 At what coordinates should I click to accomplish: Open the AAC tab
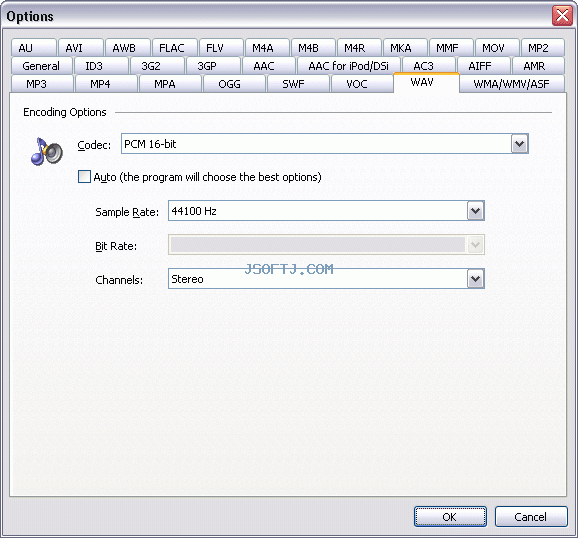(x=269, y=66)
